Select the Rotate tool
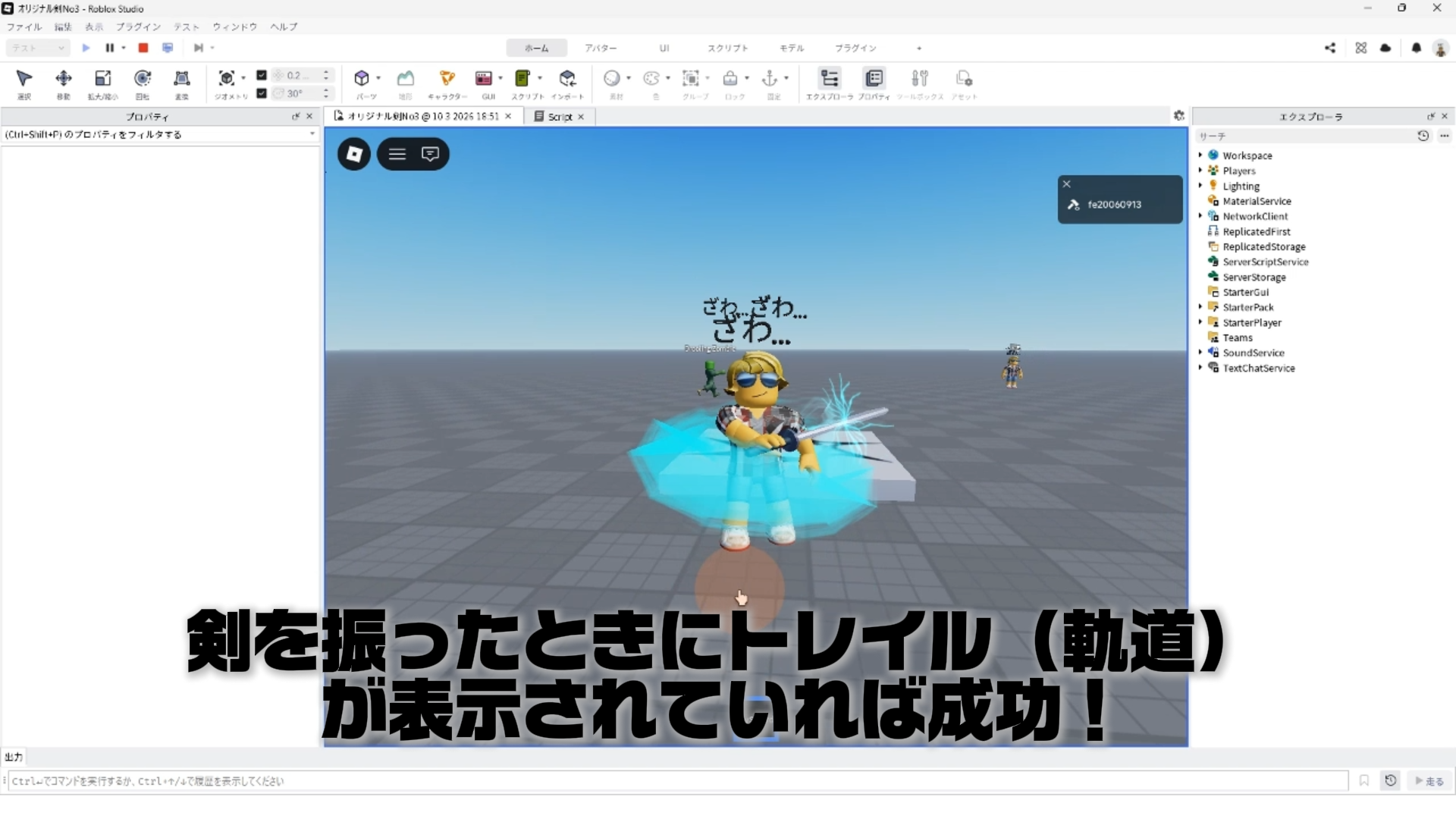This screenshot has width=1456, height=819. point(143,79)
